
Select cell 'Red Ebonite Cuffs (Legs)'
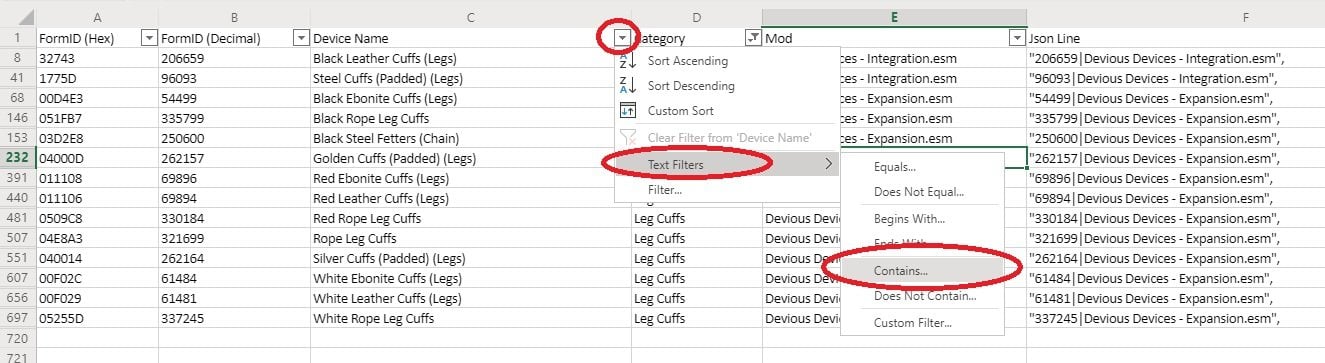pyautogui.click(x=471, y=179)
